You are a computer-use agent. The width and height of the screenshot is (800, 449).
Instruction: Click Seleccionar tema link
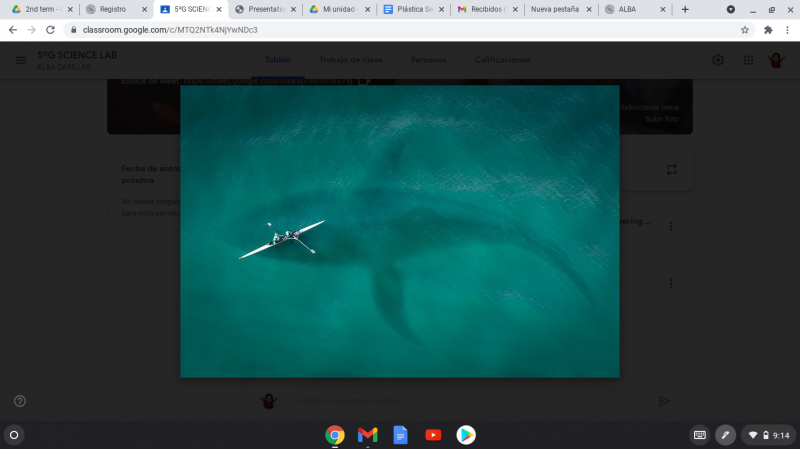[649, 107]
